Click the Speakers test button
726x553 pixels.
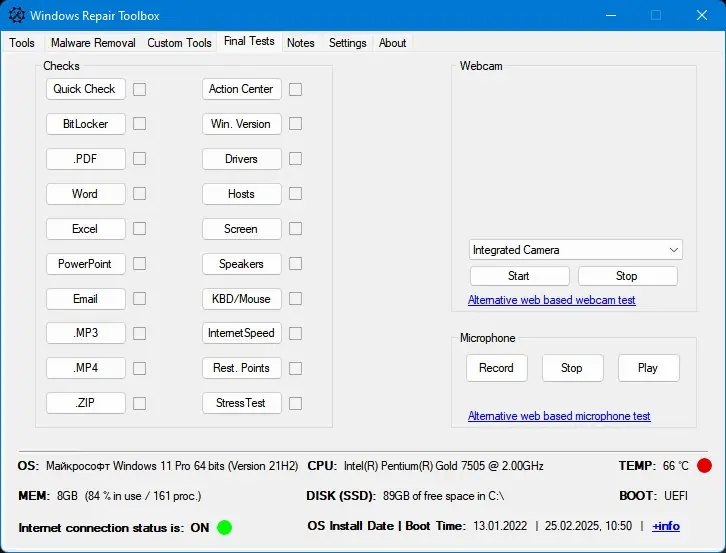pos(242,264)
